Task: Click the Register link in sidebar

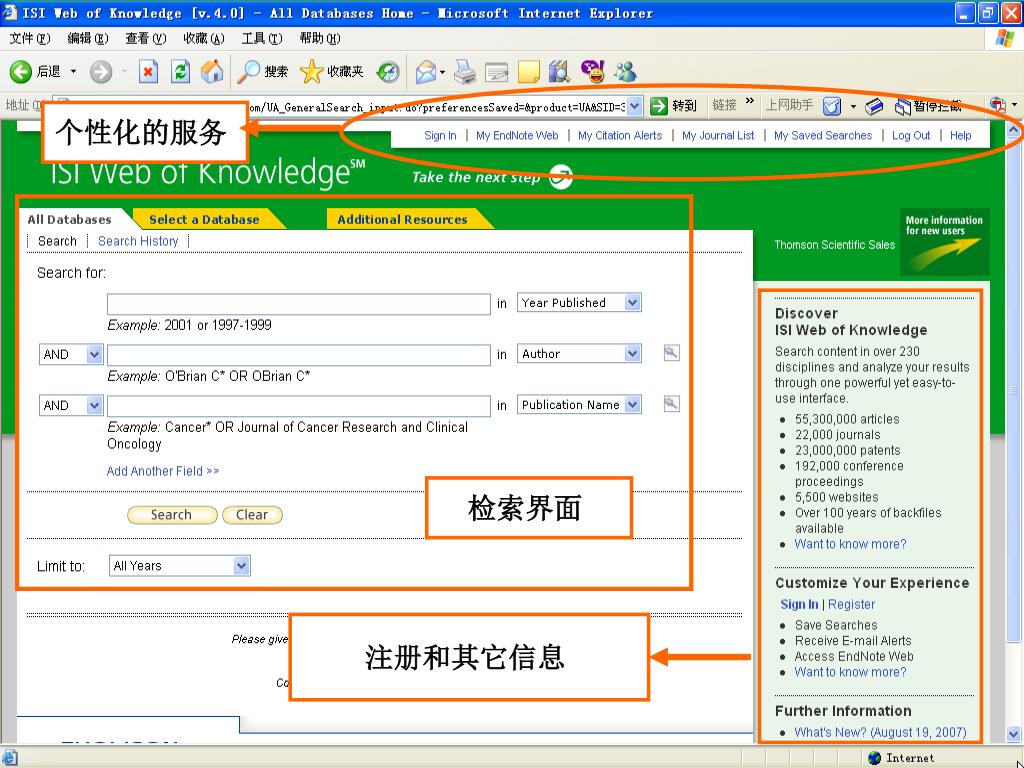Action: (852, 604)
